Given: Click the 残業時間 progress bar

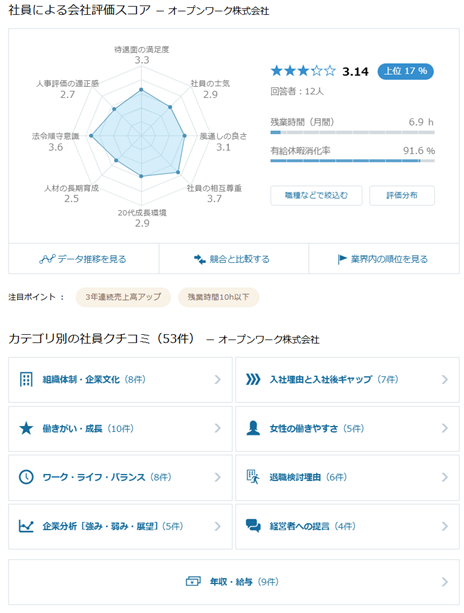Looking at the screenshot, I should [353, 133].
